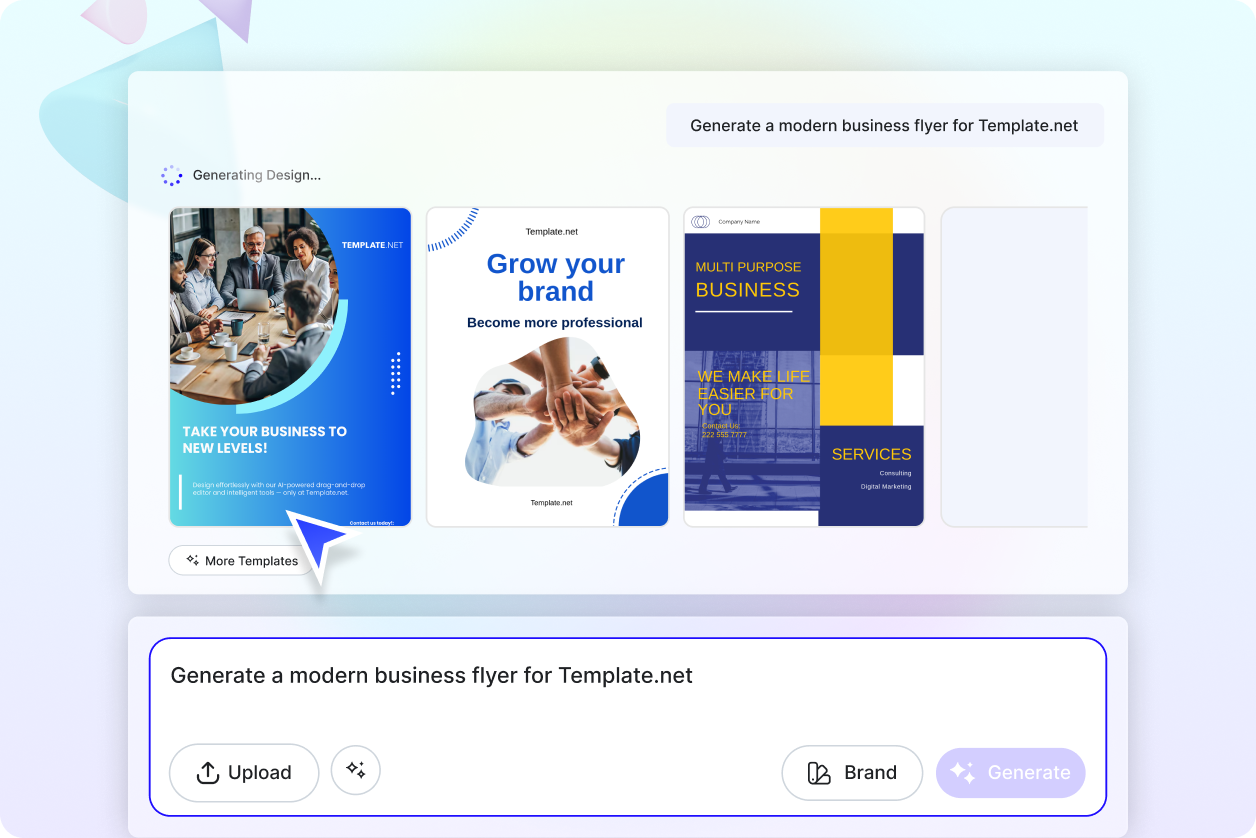Click the 'Generating Design...' status text
Image resolution: width=1256 pixels, height=838 pixels.
pyautogui.click(x=257, y=175)
